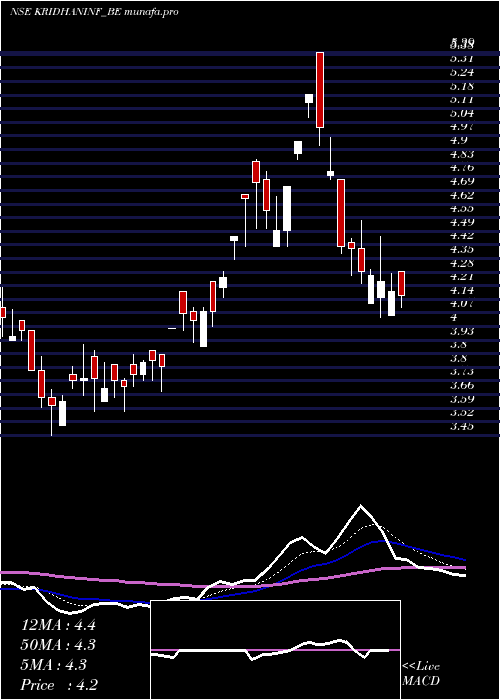
Task: Click the Price : 4.2 readout
Action: pyautogui.click(x=59, y=685)
